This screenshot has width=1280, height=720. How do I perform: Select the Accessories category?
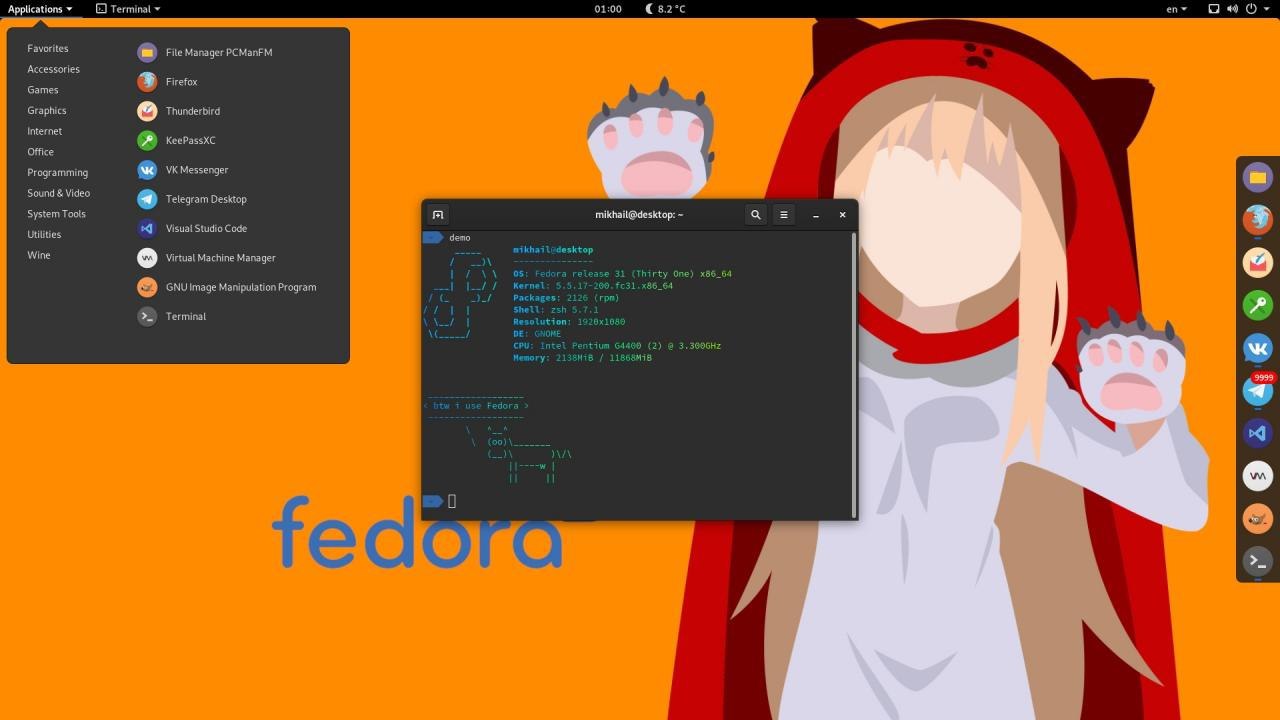(53, 69)
